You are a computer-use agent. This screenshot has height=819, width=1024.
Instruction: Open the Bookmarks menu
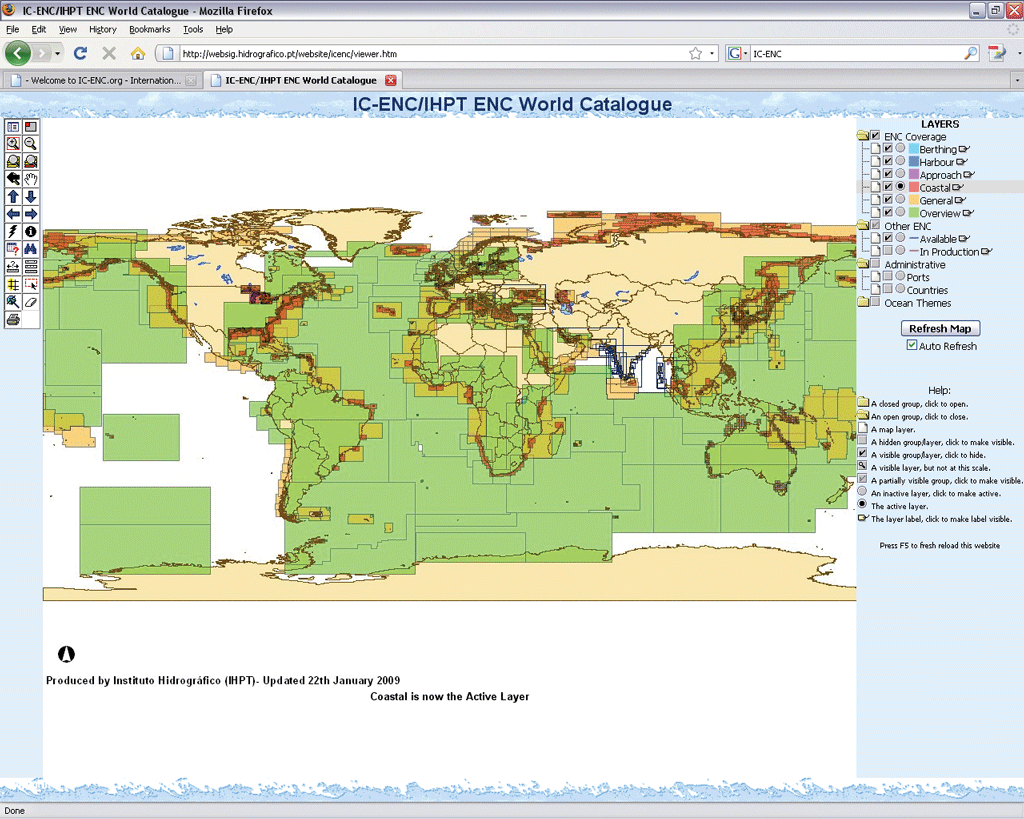point(149,30)
